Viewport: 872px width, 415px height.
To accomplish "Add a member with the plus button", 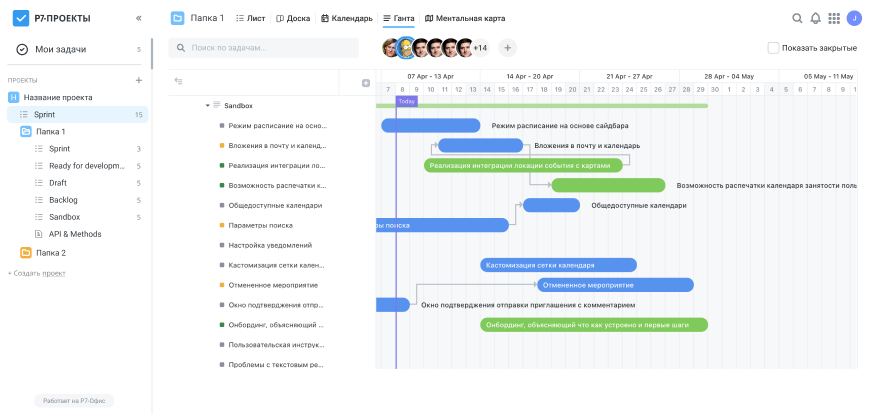I will click(x=507, y=48).
